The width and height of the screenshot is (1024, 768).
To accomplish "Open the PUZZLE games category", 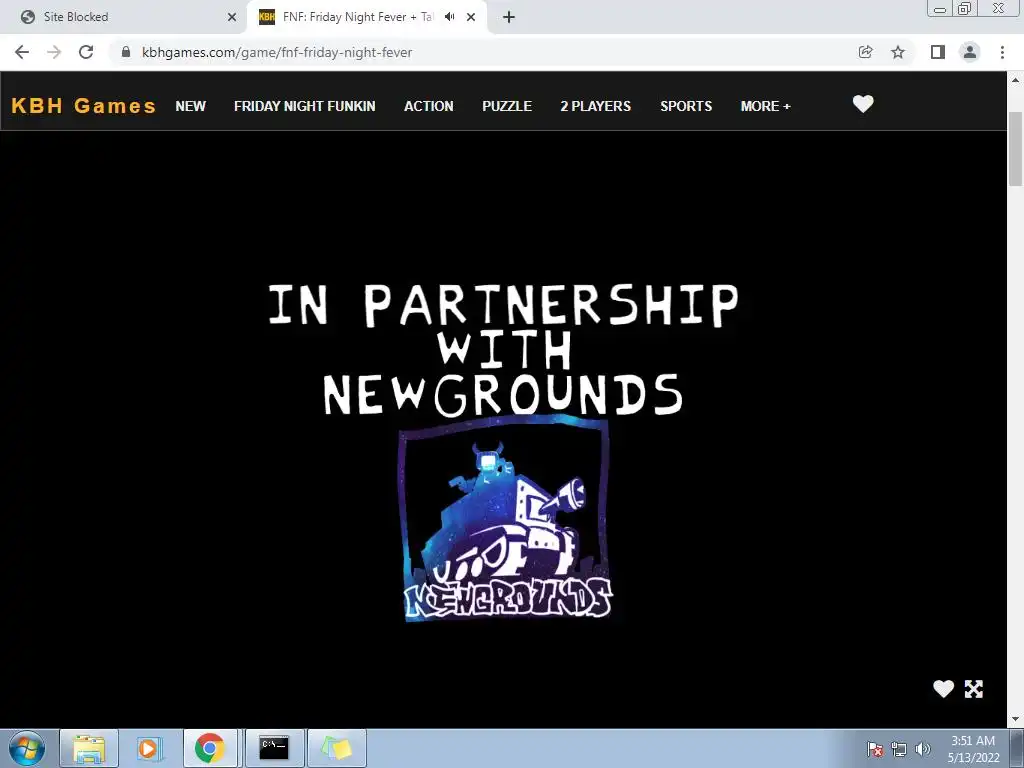I will 507,106.
